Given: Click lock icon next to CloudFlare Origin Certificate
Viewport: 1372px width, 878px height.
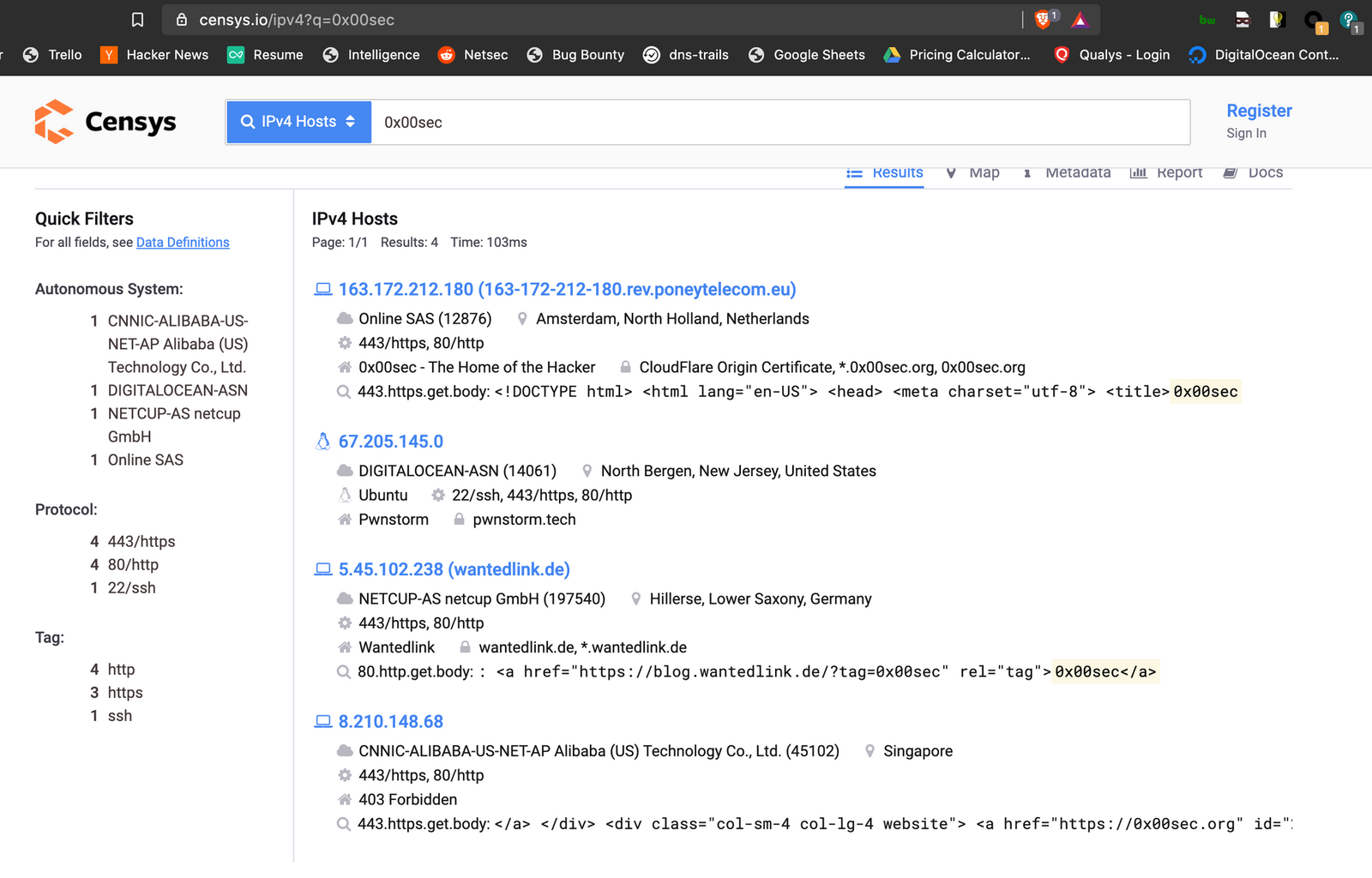Looking at the screenshot, I should point(626,367).
